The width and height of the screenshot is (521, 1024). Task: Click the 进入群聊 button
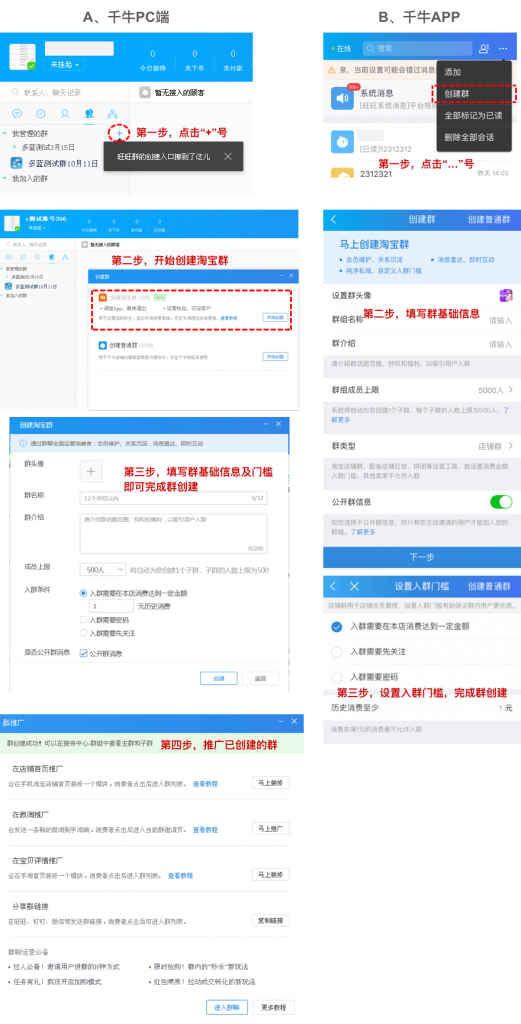click(x=227, y=1007)
